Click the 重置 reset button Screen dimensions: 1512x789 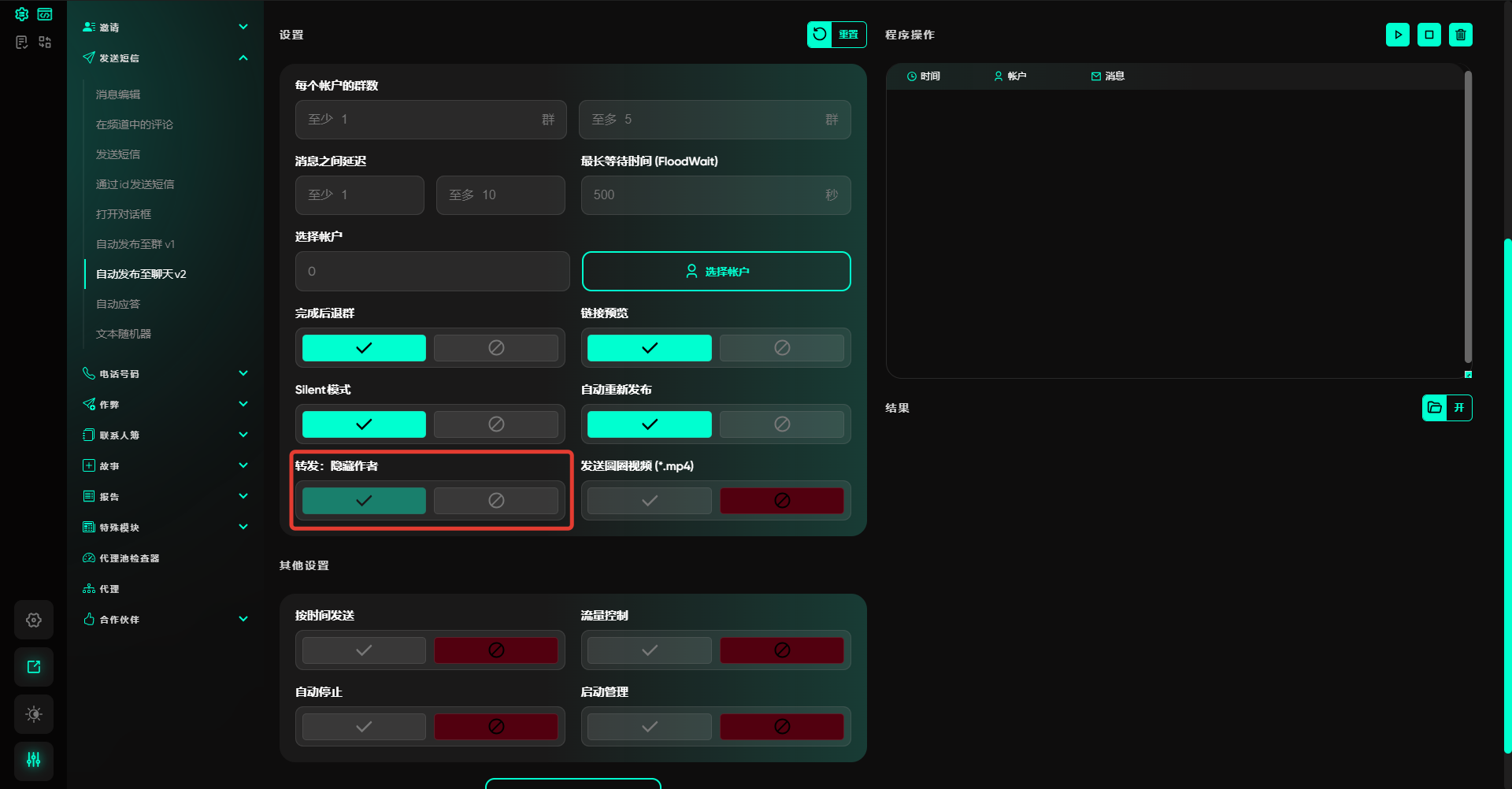pos(836,35)
